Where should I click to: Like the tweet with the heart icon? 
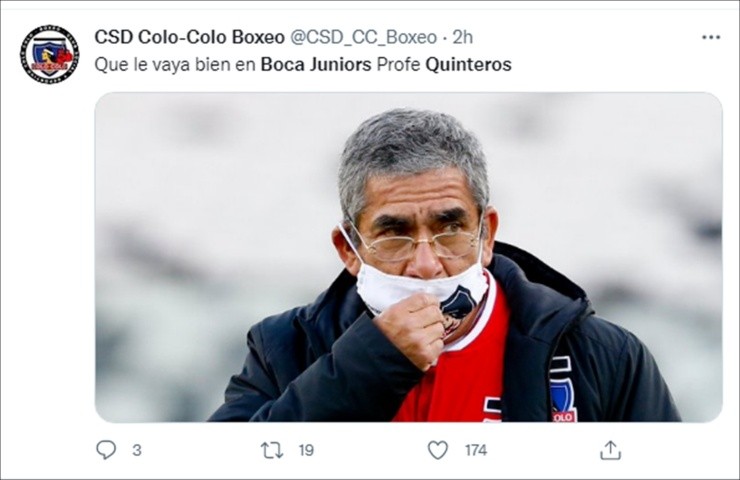tap(437, 450)
